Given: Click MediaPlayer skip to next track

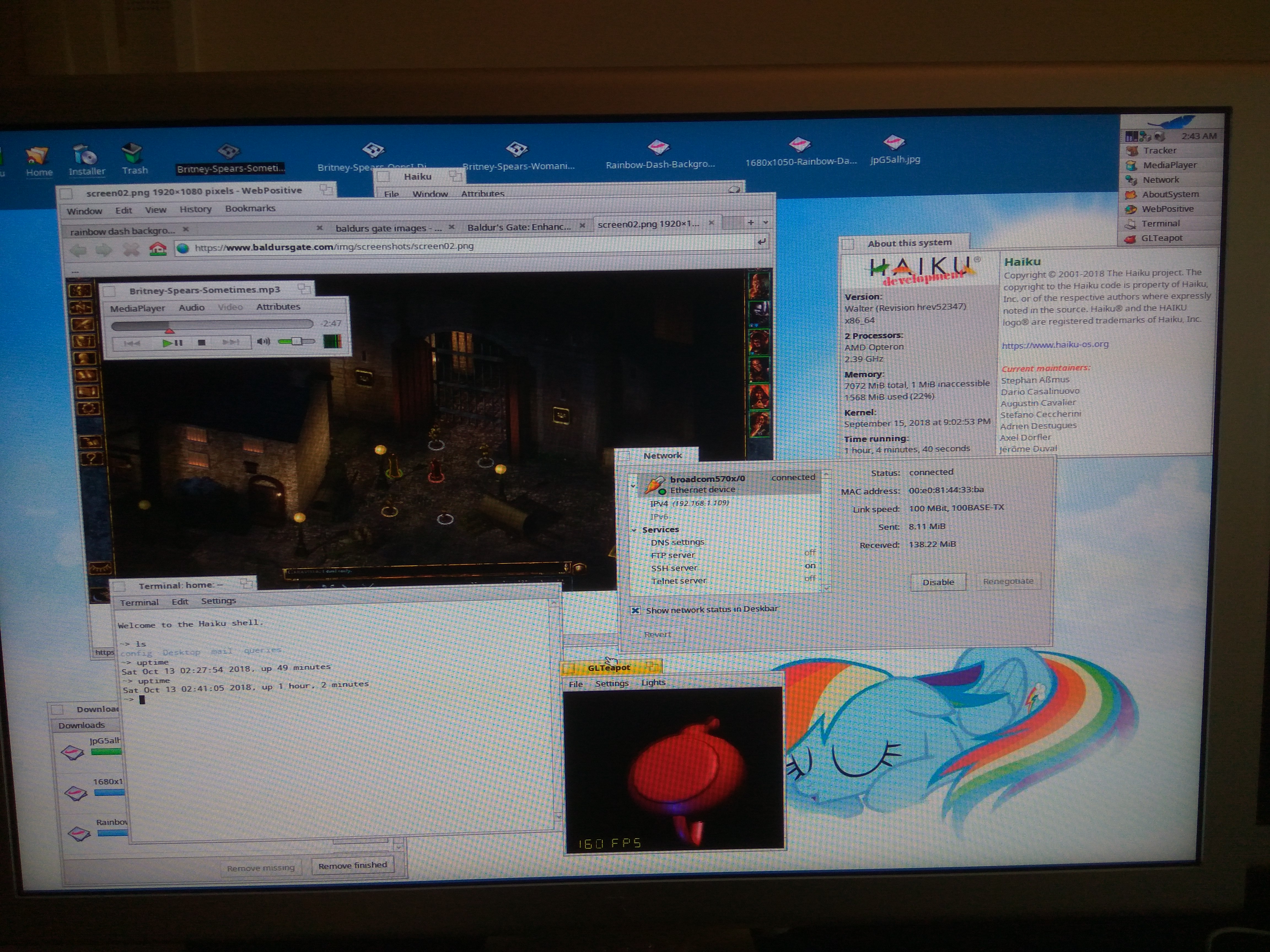Looking at the screenshot, I should pos(231,342).
